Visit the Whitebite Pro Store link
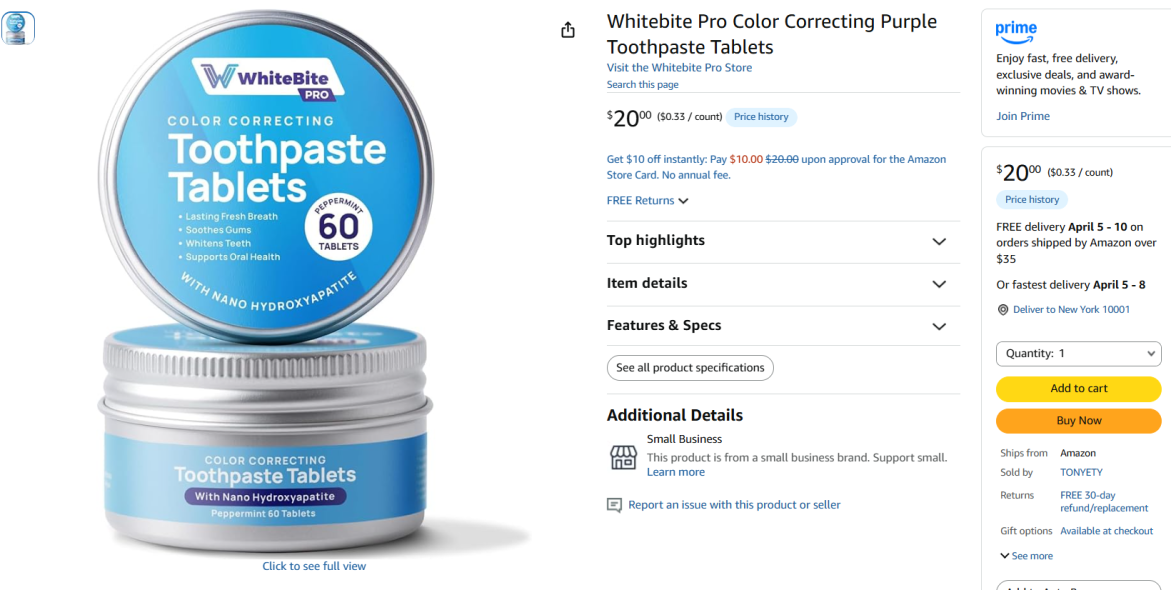 tap(680, 68)
